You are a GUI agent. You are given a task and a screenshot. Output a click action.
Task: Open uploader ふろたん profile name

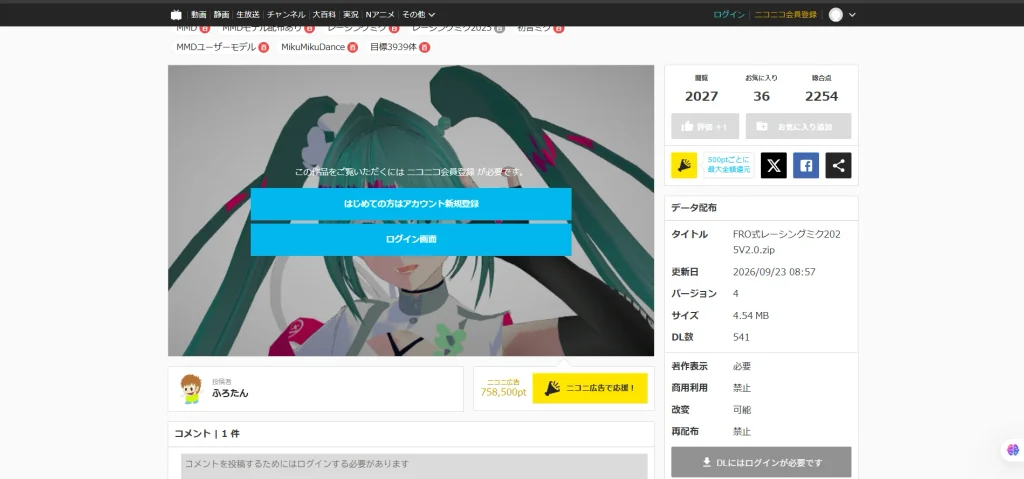230,393
